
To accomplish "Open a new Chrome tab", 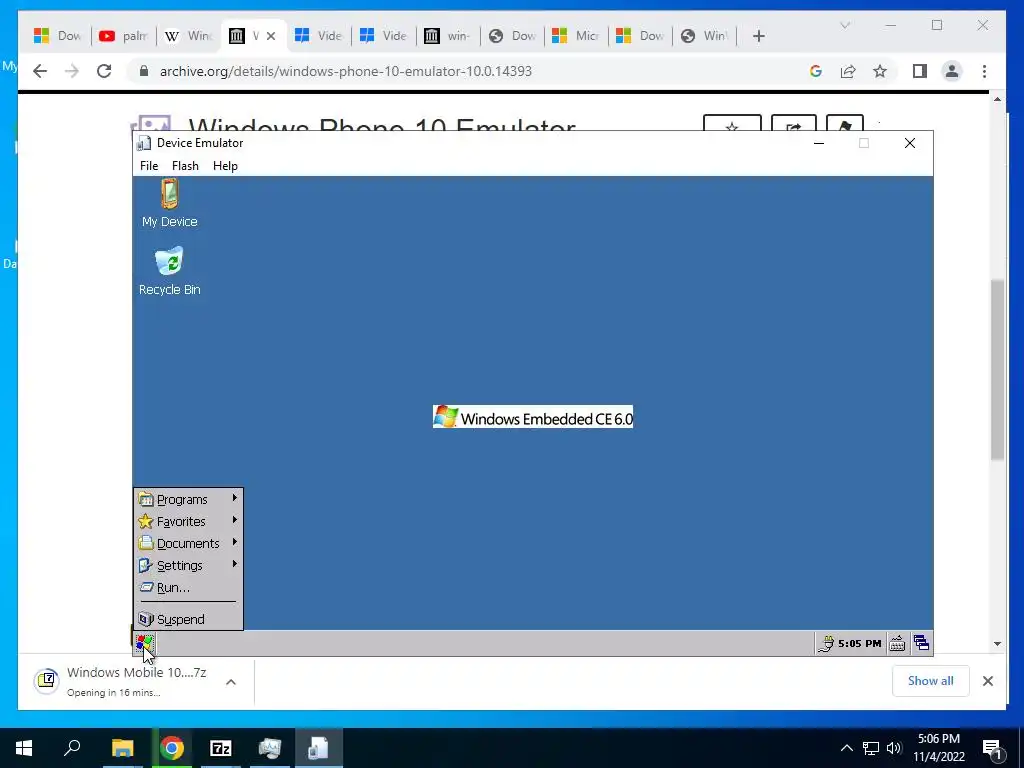I will click(x=758, y=36).
